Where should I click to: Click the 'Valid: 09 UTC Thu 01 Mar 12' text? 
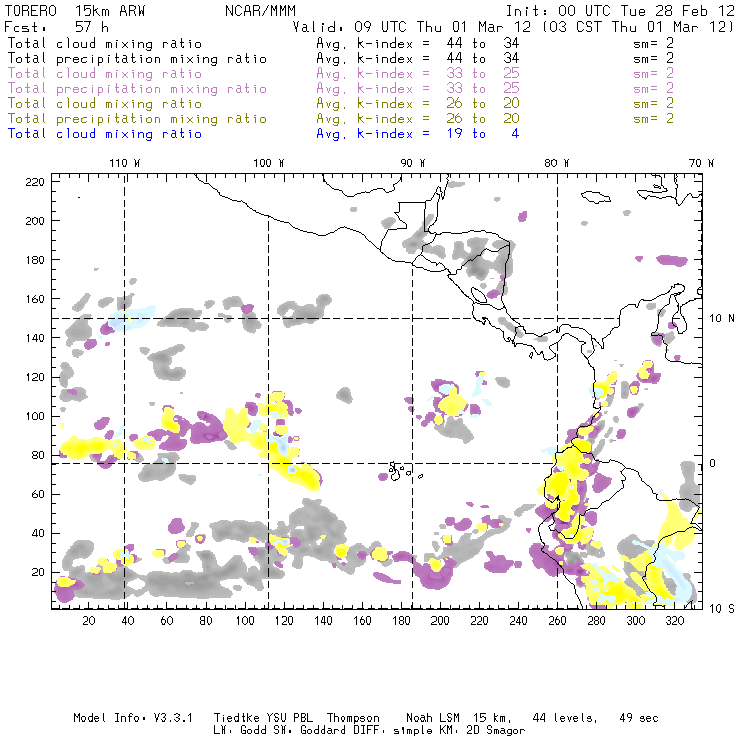412,27
